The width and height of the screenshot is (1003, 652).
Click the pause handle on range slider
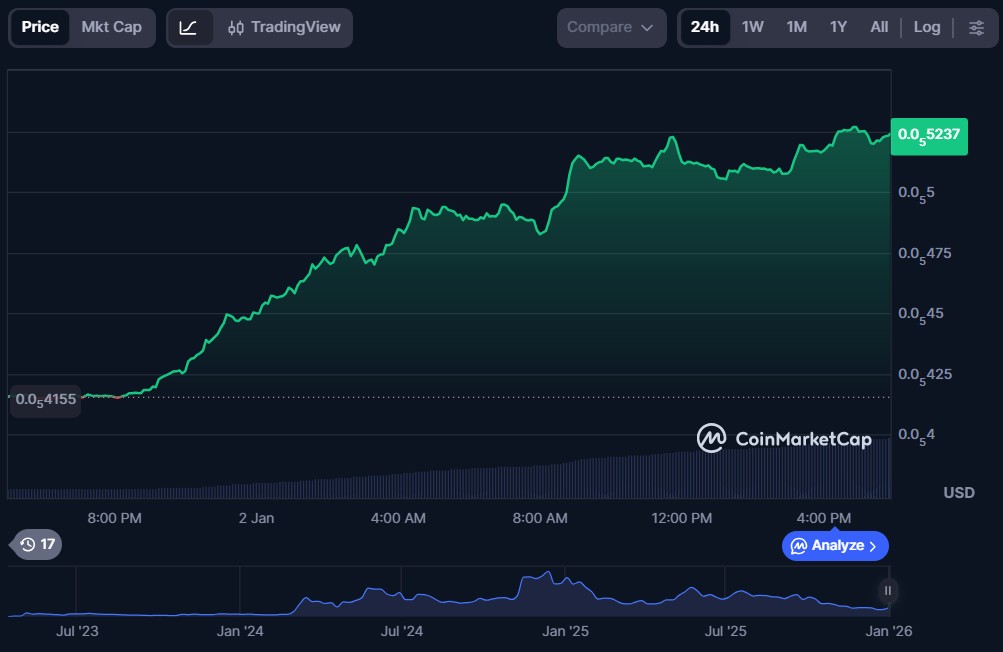pos(887,590)
